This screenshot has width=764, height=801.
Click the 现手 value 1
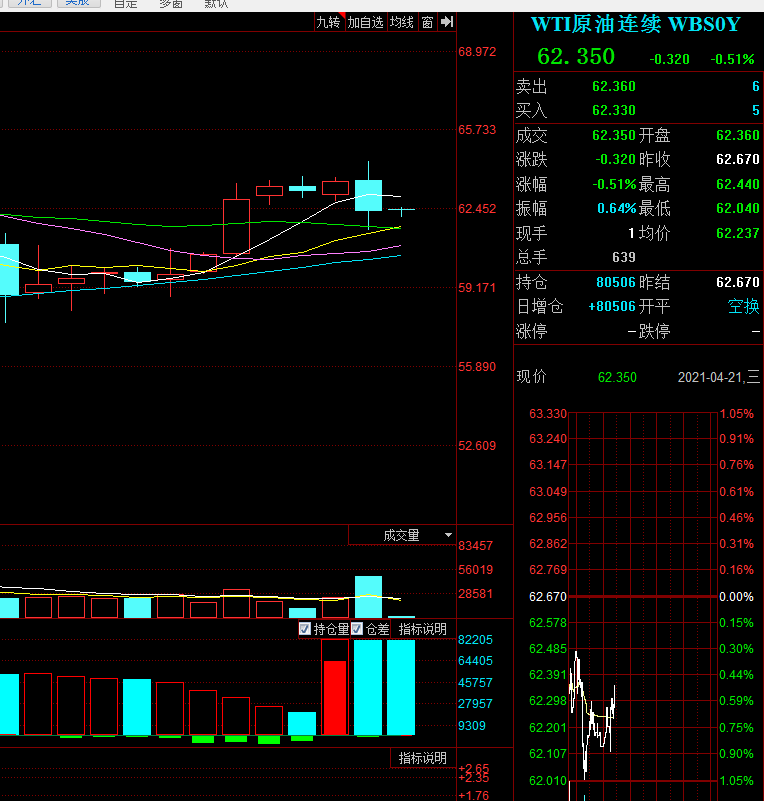click(x=632, y=233)
